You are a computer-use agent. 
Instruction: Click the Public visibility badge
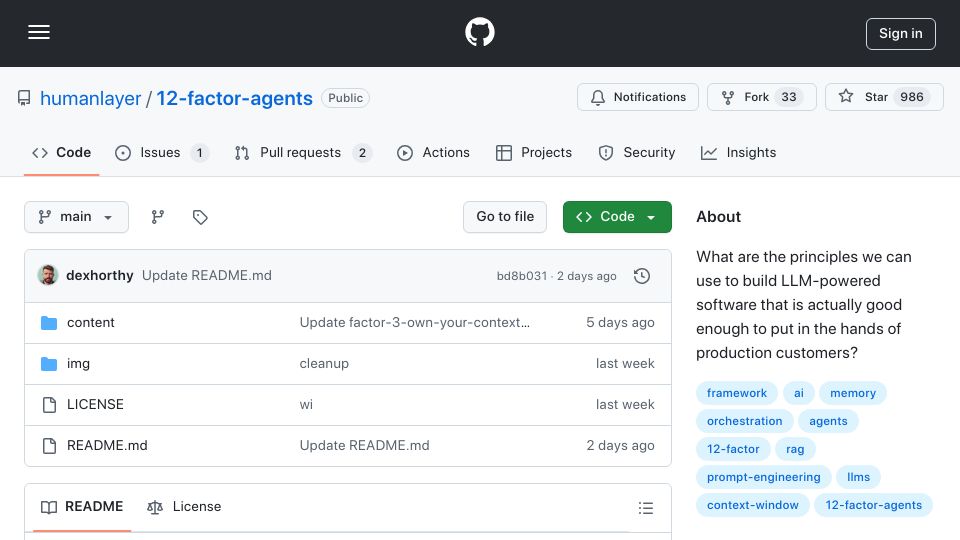(345, 98)
